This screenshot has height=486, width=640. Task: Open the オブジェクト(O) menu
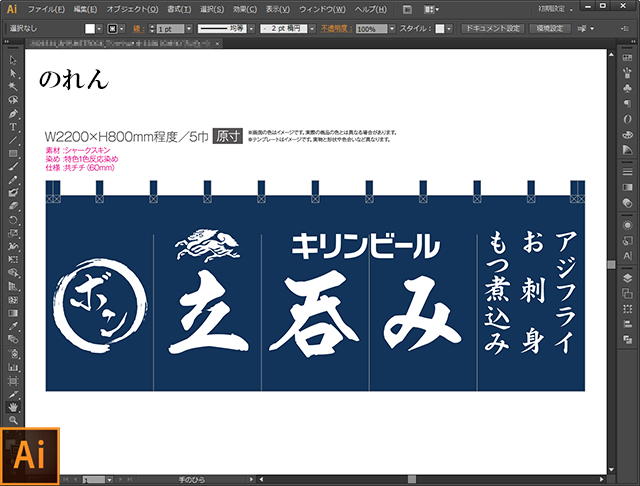[132, 9]
